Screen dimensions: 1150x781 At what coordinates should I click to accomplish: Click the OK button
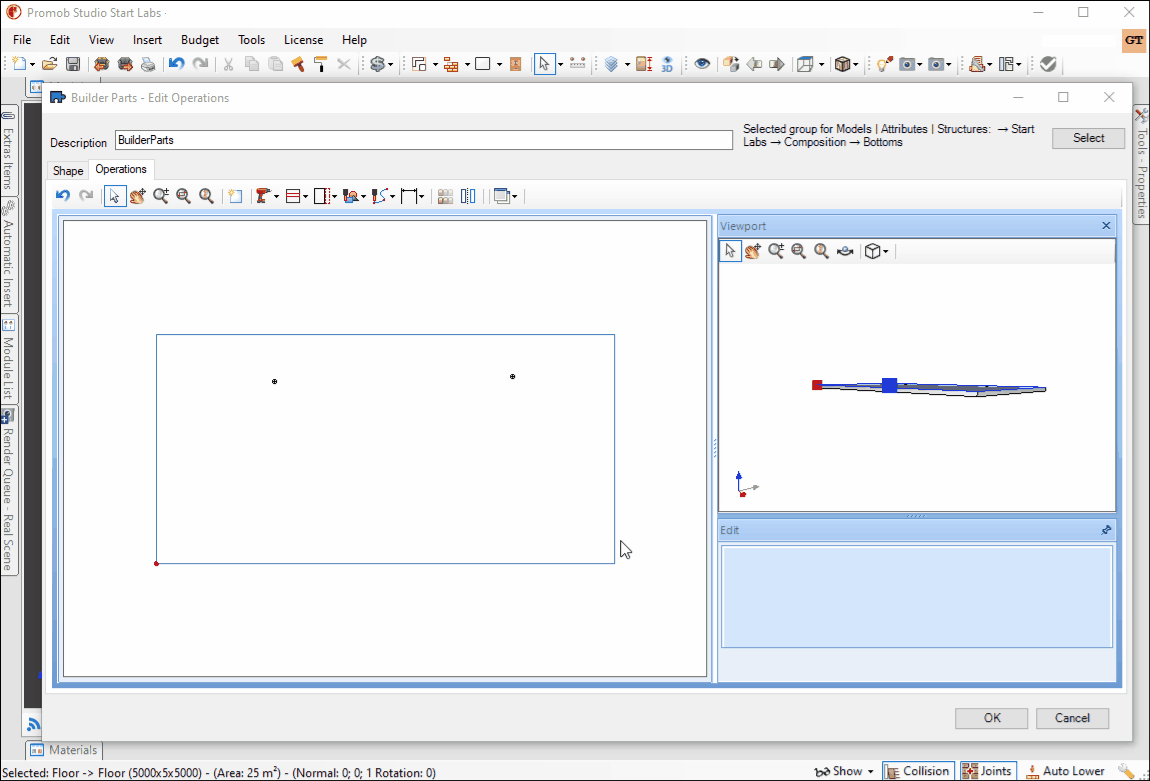pos(991,718)
